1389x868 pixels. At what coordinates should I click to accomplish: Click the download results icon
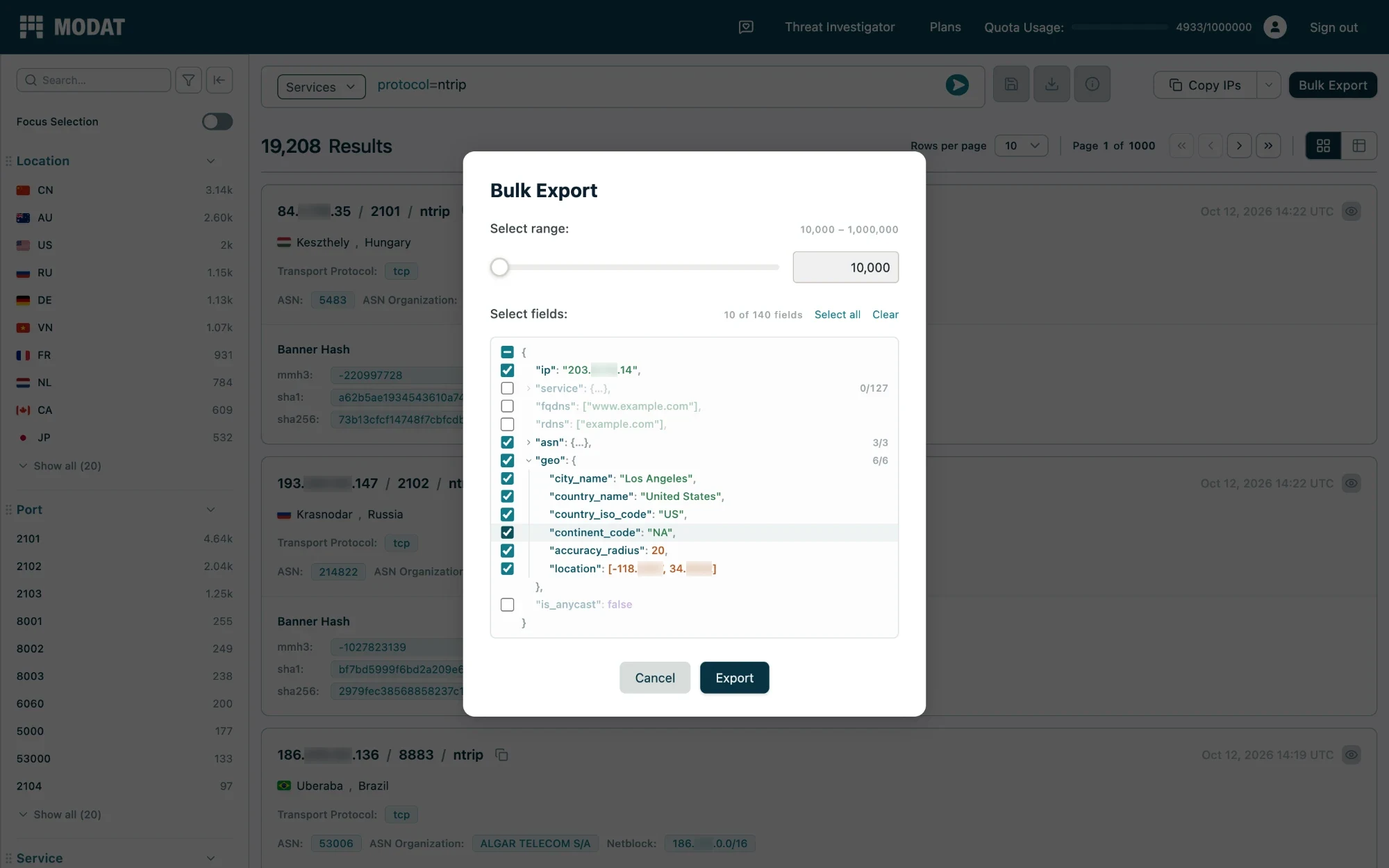click(1051, 85)
